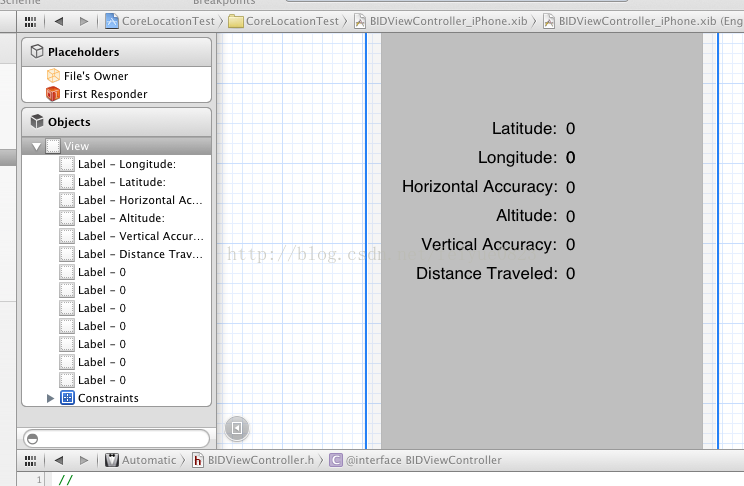Select First Responder placeholder
Screen dimensions: 744x486
pyautogui.click(x=105, y=94)
